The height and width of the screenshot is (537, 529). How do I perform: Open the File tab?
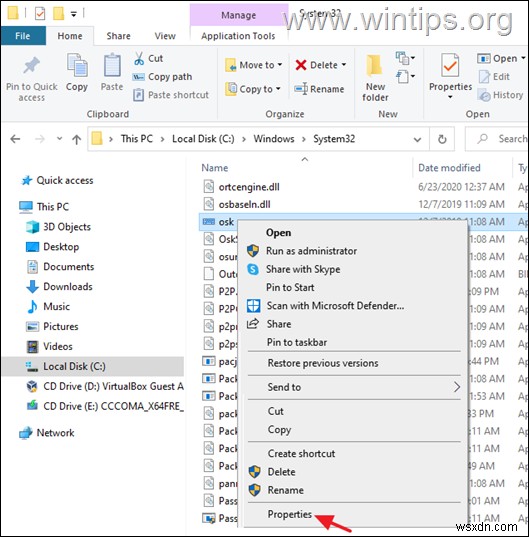[23, 36]
